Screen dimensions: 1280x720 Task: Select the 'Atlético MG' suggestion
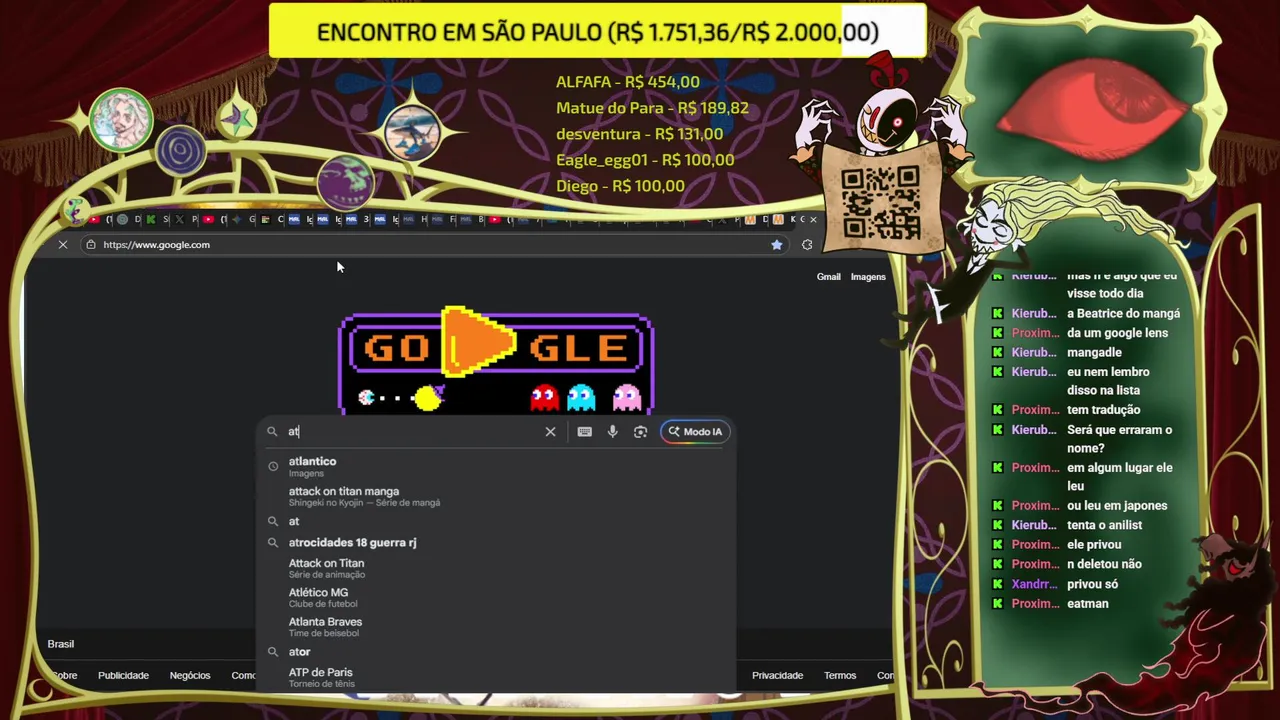tap(495, 597)
